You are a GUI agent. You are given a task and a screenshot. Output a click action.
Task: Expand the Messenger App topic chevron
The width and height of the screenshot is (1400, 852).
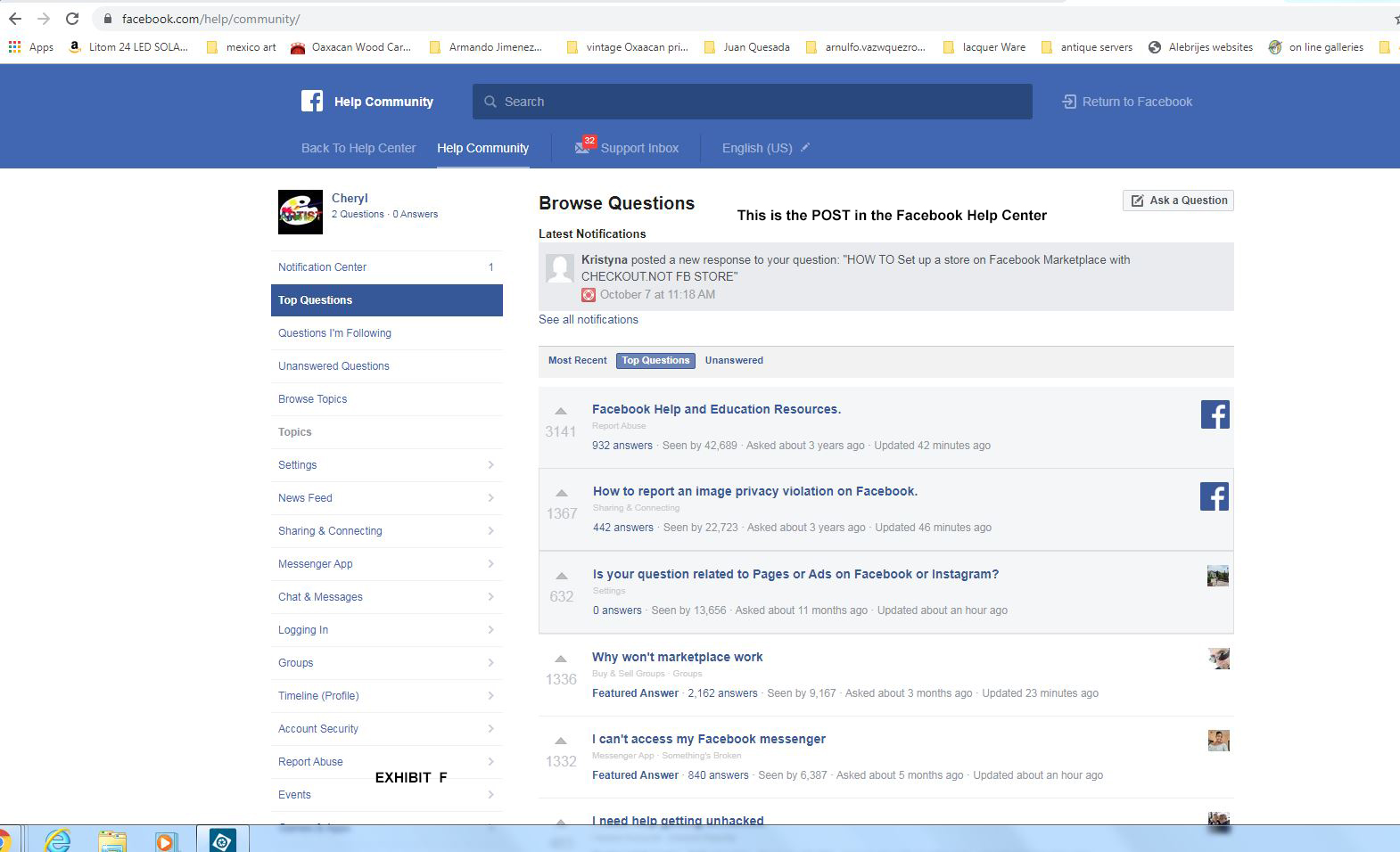pos(490,563)
